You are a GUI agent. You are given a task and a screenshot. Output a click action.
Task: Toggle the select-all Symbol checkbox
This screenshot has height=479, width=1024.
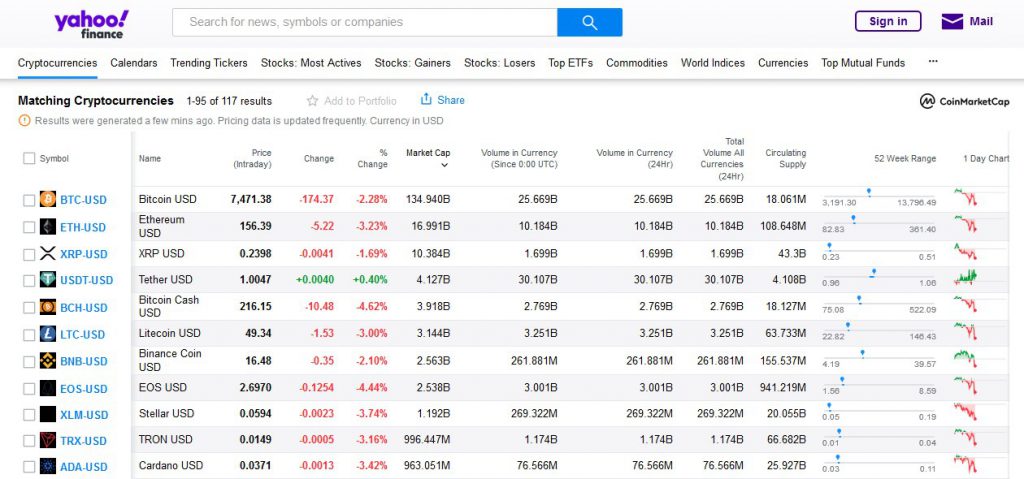(x=29, y=158)
